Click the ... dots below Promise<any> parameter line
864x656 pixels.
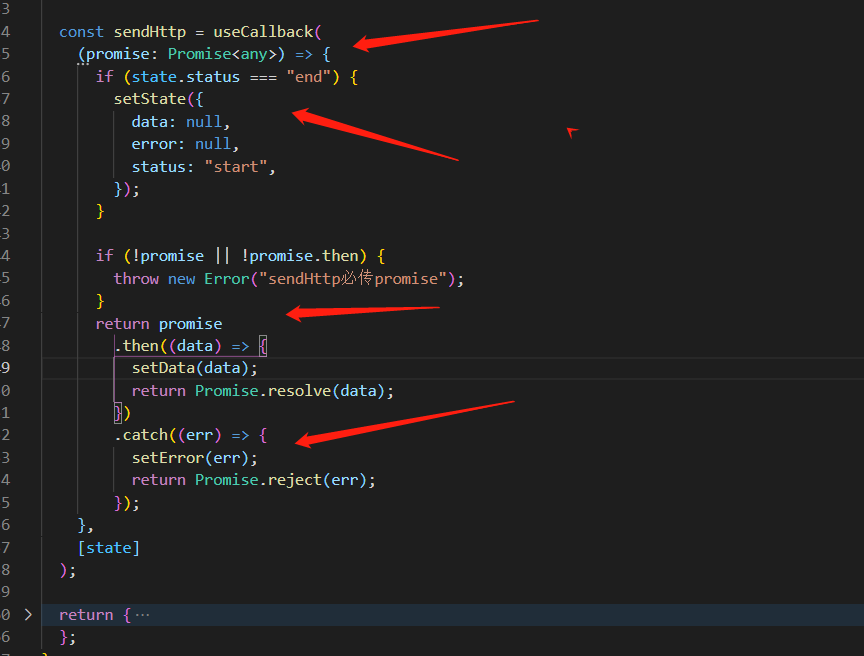pyautogui.click(x=84, y=62)
